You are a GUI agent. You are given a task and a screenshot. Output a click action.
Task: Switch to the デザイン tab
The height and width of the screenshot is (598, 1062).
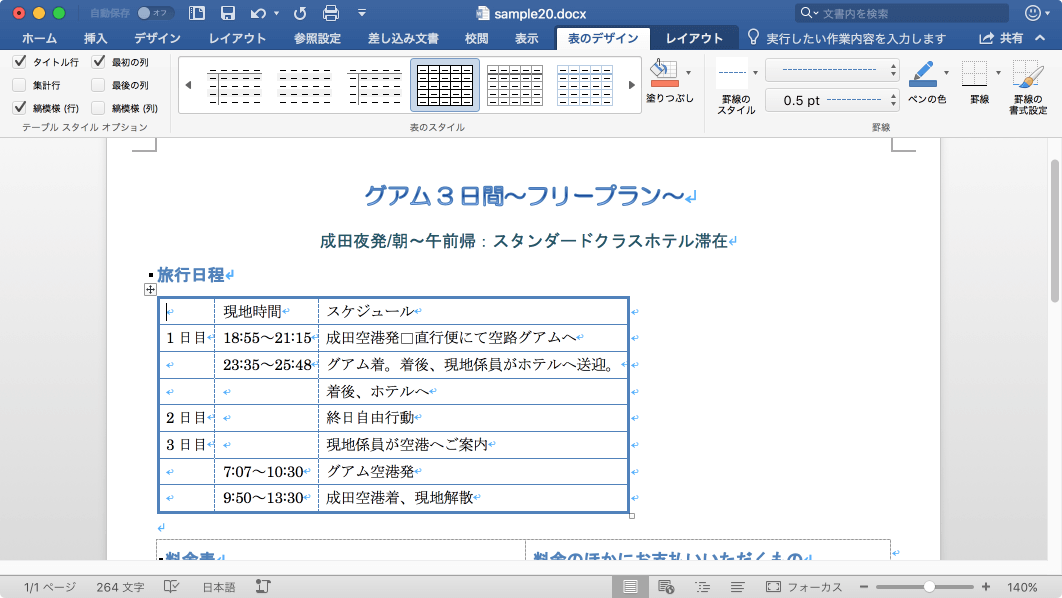pyautogui.click(x=157, y=39)
